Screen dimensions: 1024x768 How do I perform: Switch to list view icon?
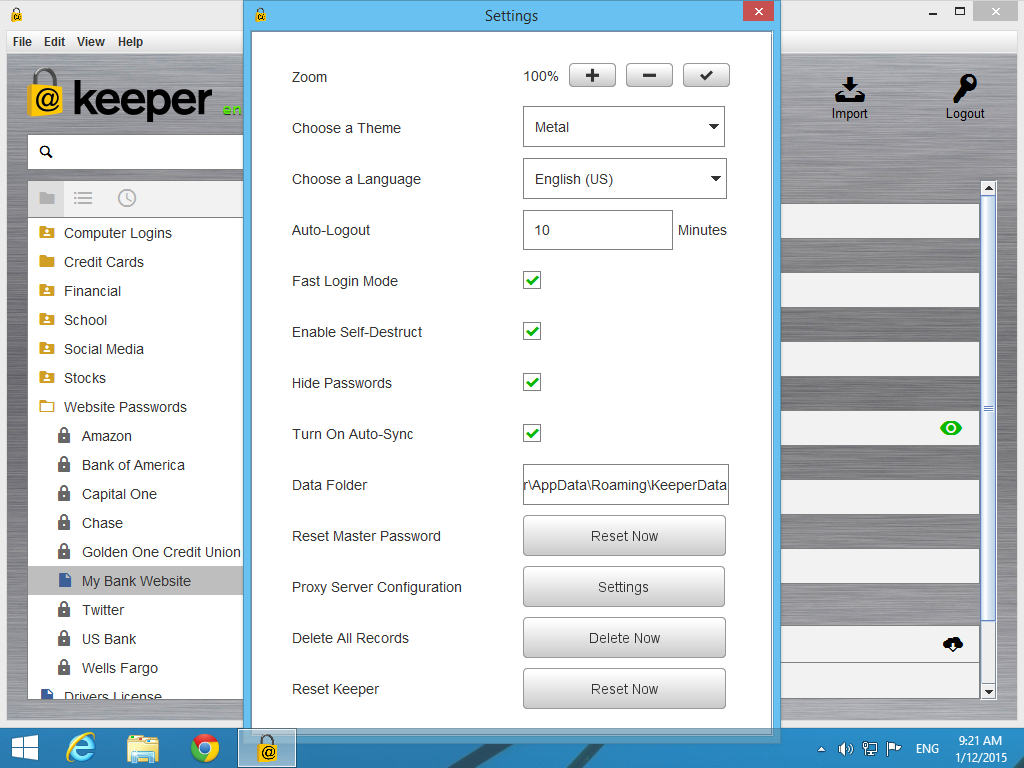point(83,198)
